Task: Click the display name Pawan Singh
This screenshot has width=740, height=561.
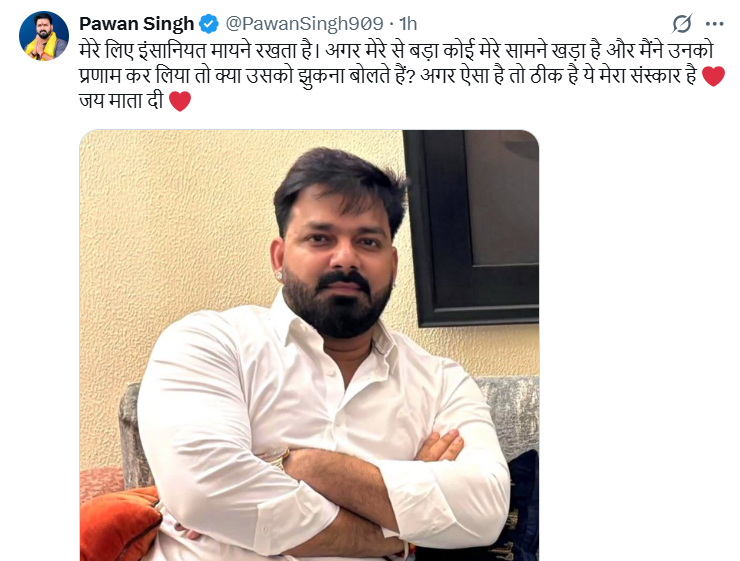Action: [x=136, y=24]
